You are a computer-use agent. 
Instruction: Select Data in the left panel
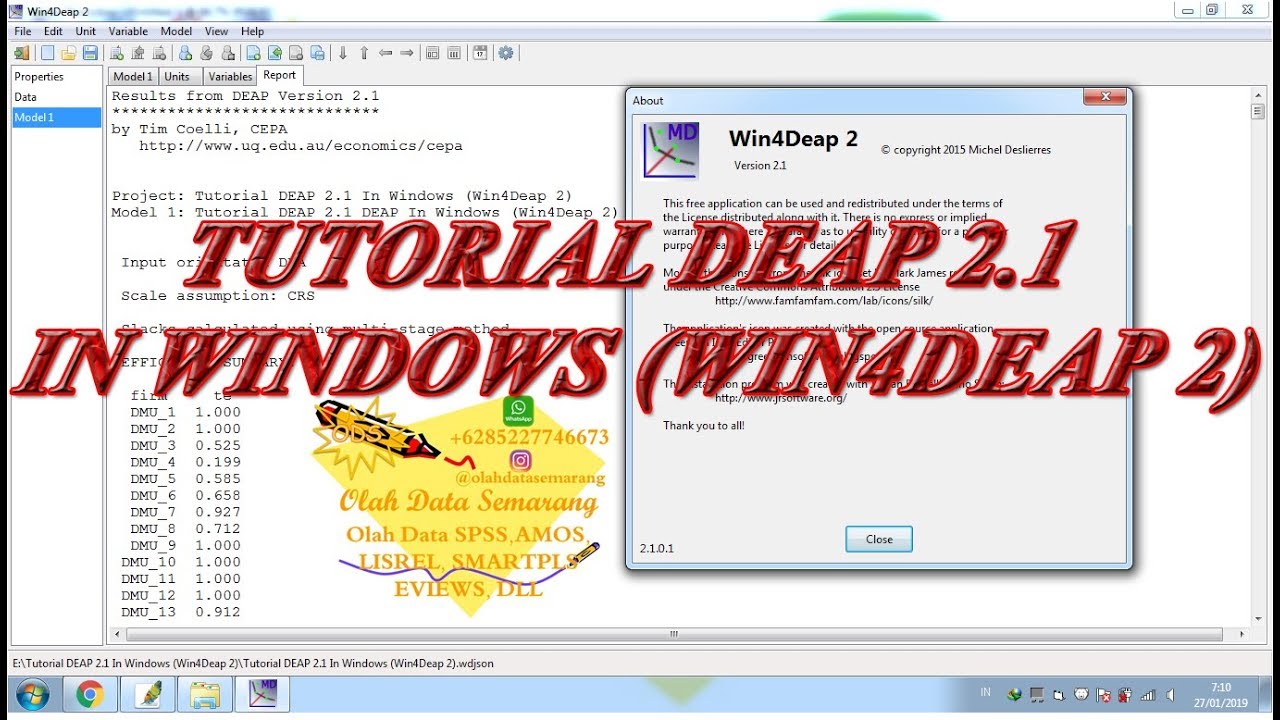click(56, 97)
